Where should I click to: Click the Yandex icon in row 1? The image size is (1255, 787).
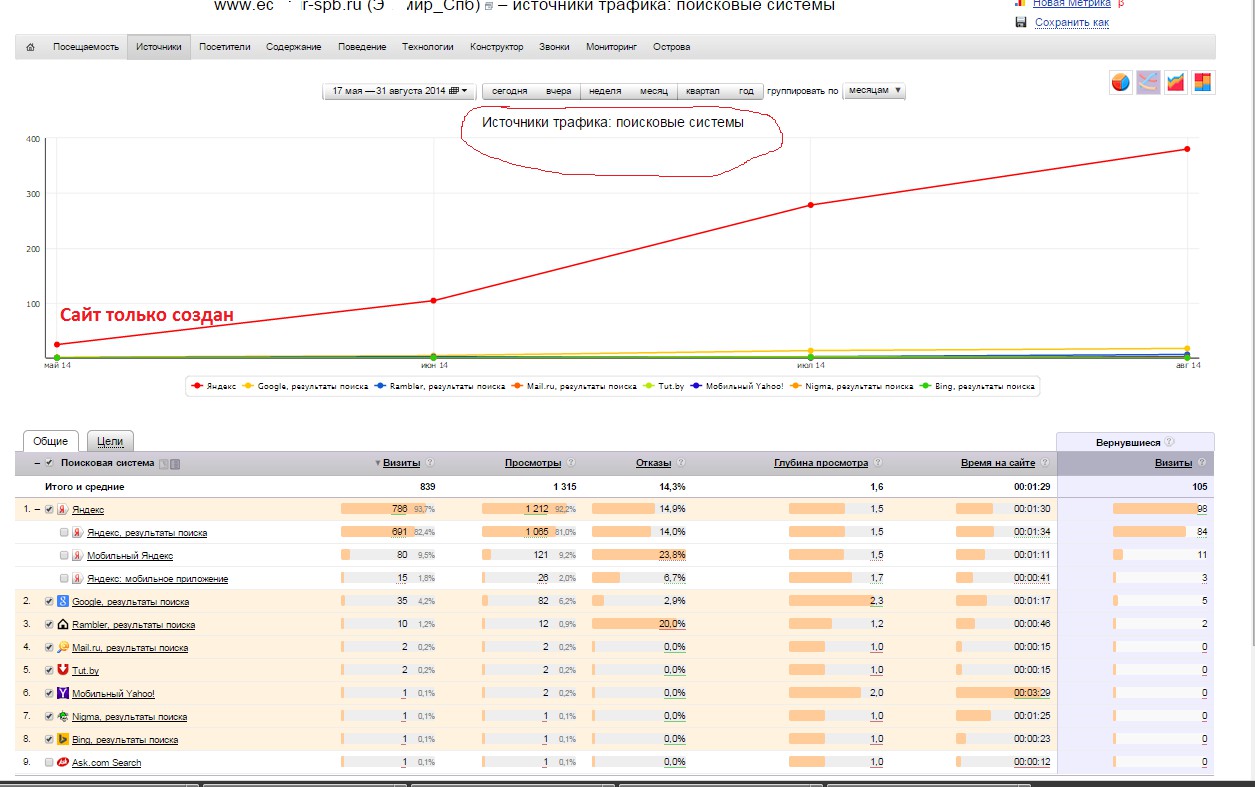63,509
